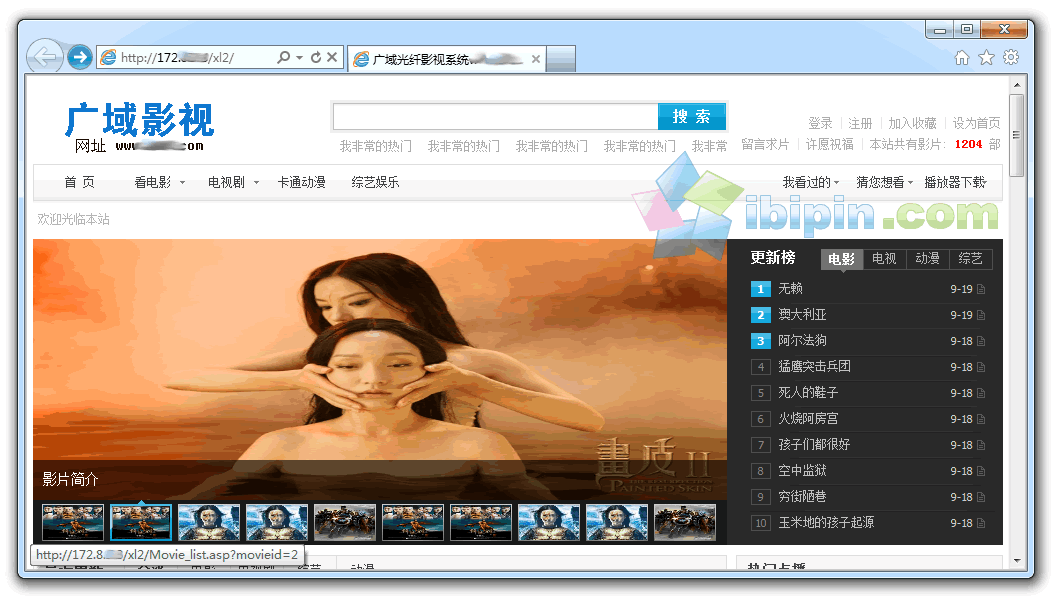Image resolution: width=1053 pixels, height=602 pixels.
Task: Switch 更新榜 to the 电影 tab
Action: (x=841, y=259)
